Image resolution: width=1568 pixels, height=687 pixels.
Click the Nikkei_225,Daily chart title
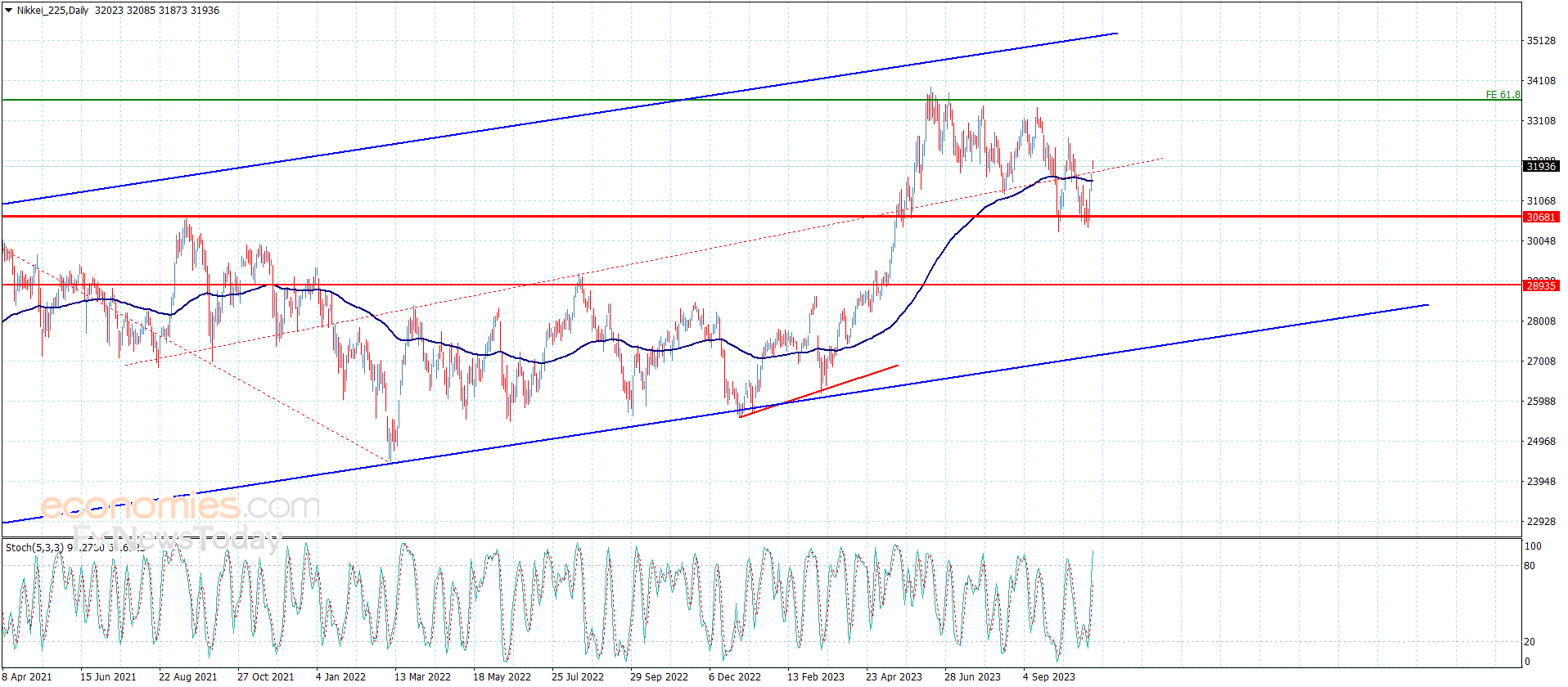[52, 11]
